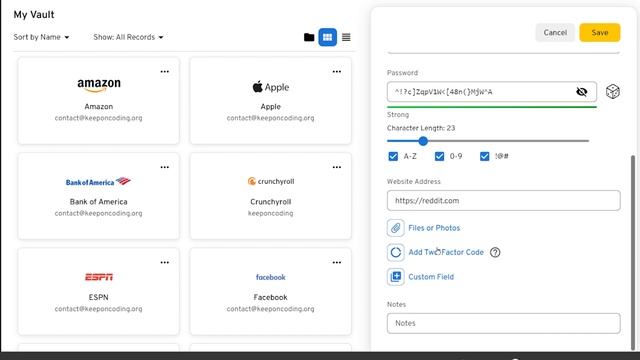This screenshot has height=360, width=640.
Task: Click the Apple logo
Action: click(x=271, y=87)
